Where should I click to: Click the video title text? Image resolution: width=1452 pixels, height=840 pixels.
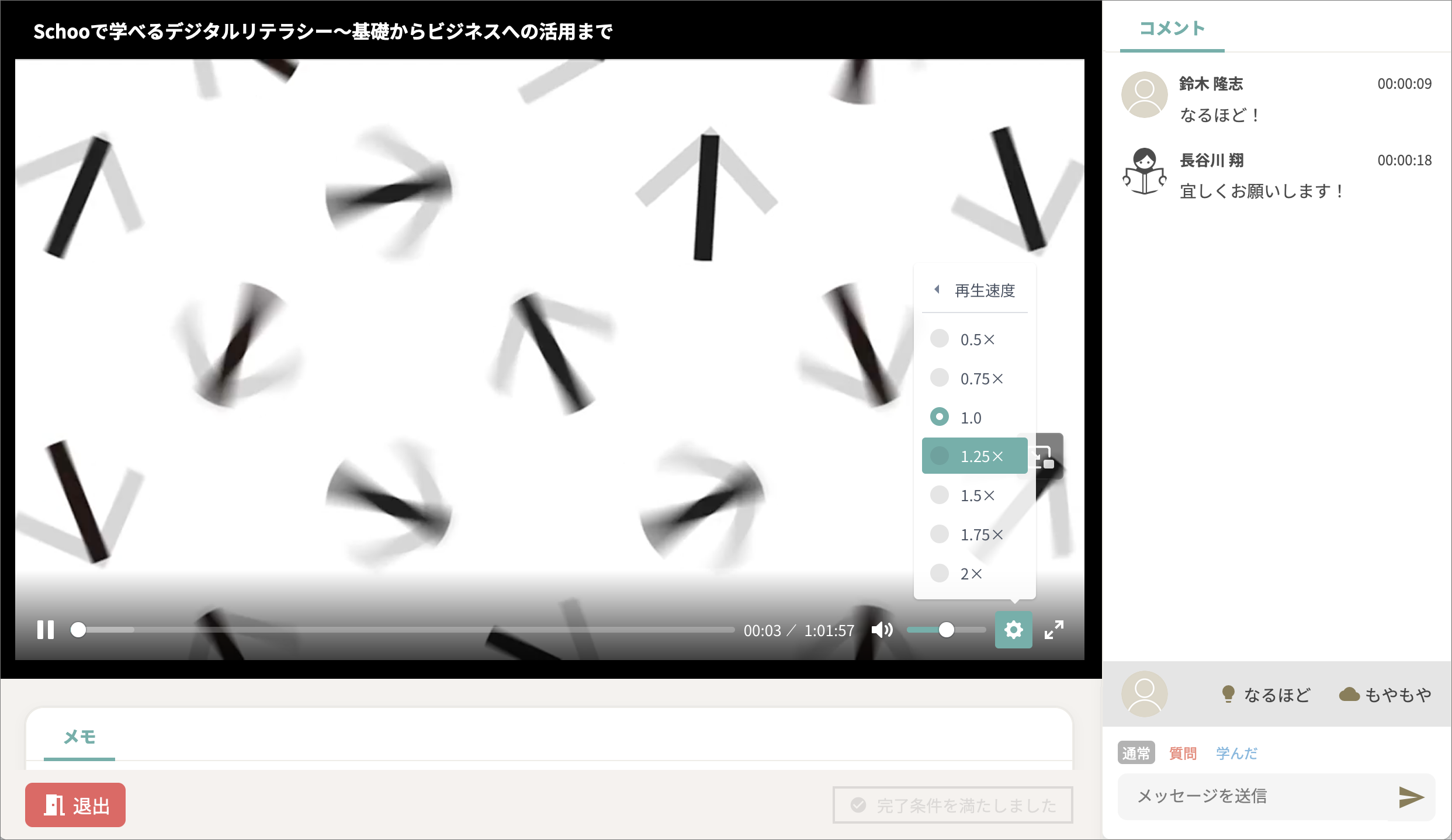click(323, 32)
